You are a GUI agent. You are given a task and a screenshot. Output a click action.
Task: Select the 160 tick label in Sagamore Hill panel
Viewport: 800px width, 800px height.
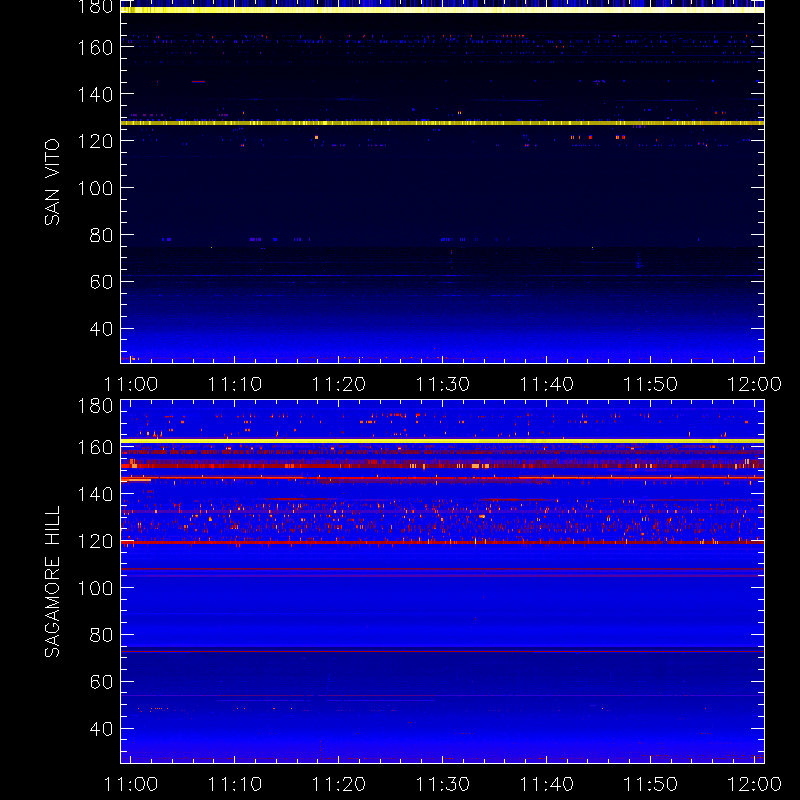coord(95,448)
